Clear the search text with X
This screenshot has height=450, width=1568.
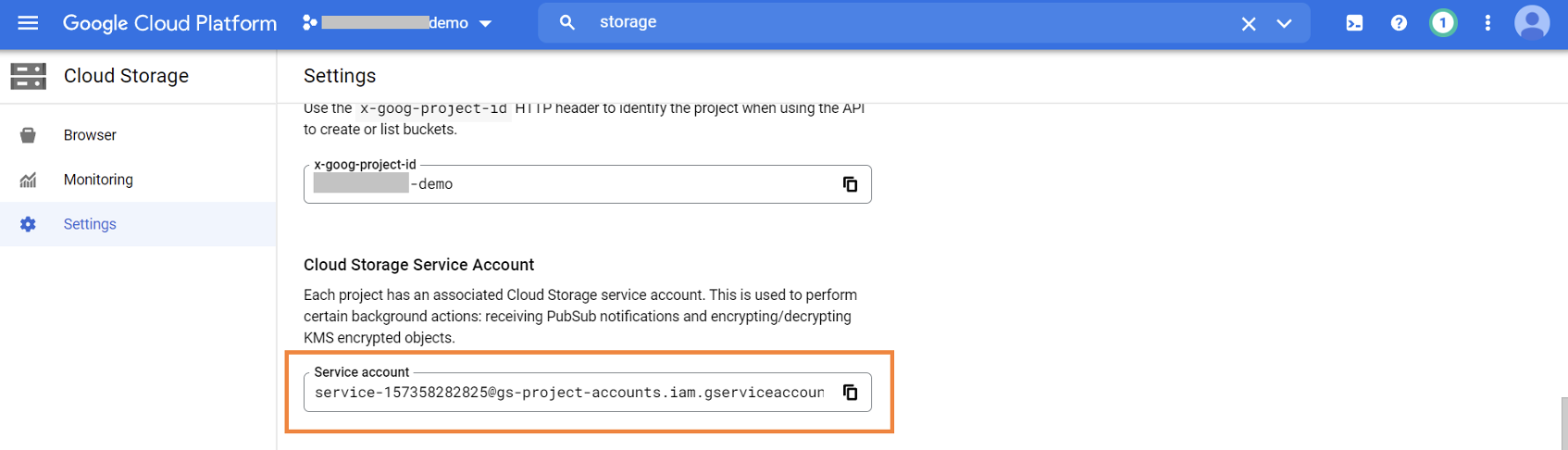(x=1249, y=24)
